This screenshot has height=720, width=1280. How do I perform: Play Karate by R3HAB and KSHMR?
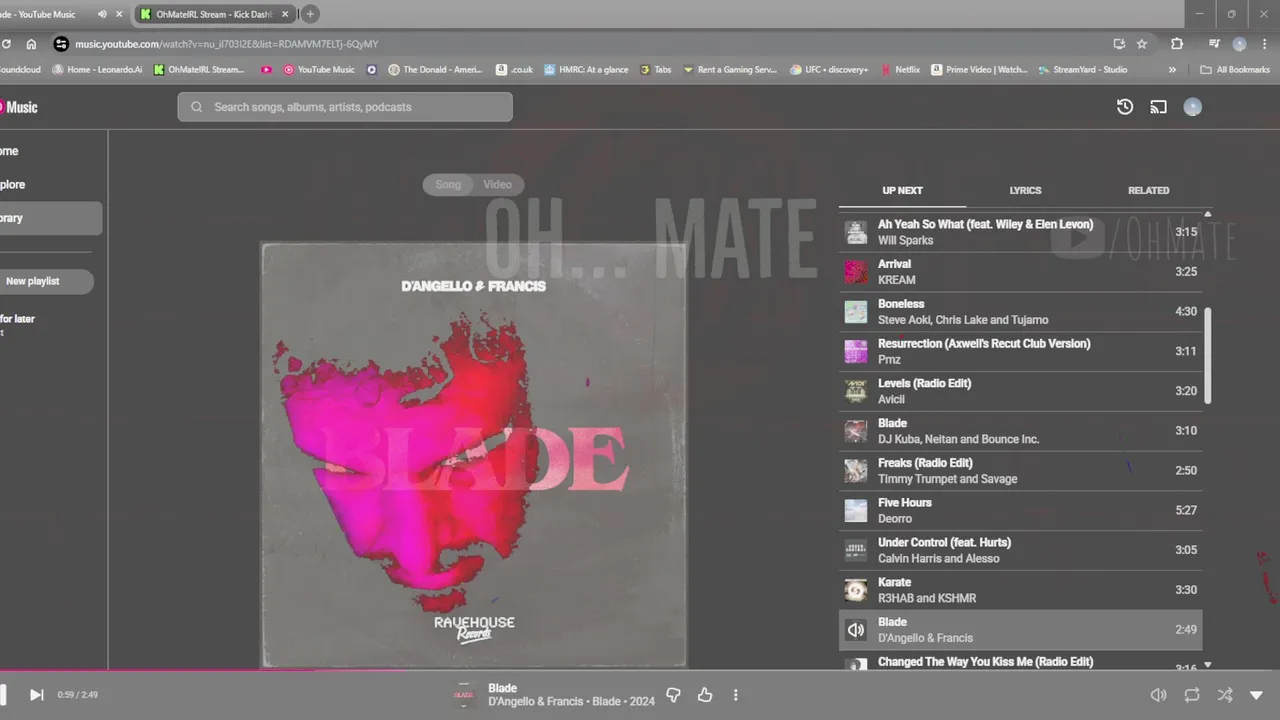tap(1020, 590)
